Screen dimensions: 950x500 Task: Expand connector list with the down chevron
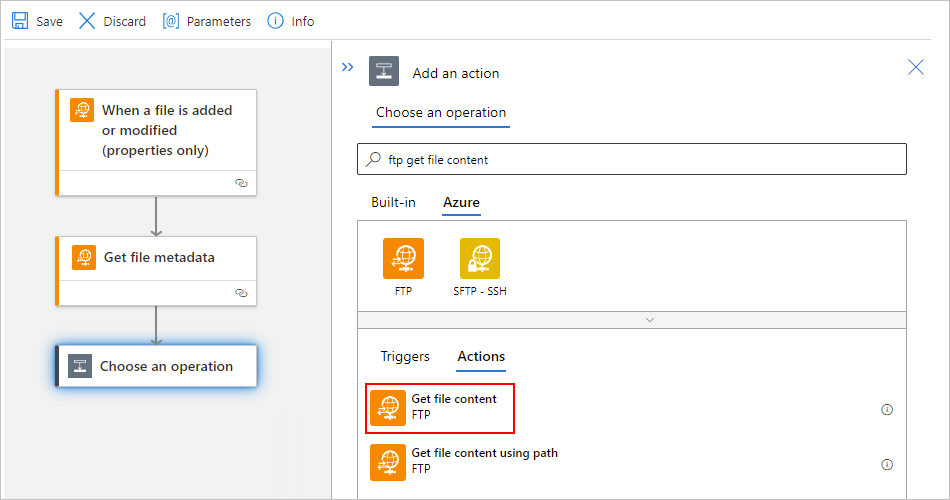click(649, 320)
